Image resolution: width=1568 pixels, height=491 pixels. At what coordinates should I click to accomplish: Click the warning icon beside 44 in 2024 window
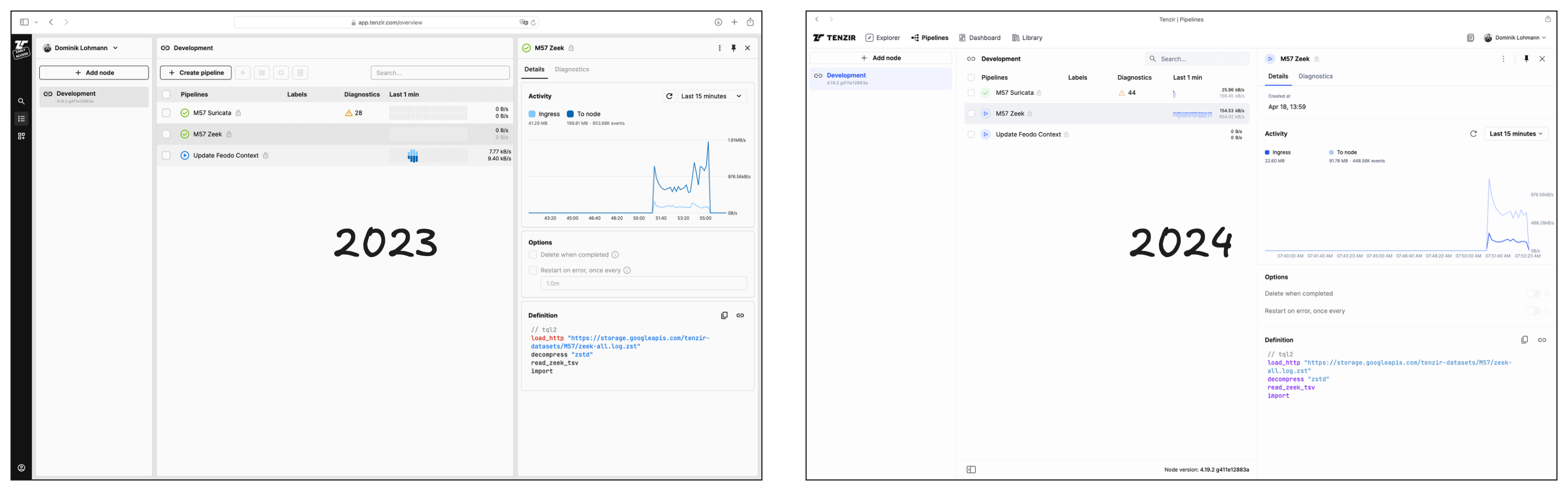pyautogui.click(x=1121, y=93)
